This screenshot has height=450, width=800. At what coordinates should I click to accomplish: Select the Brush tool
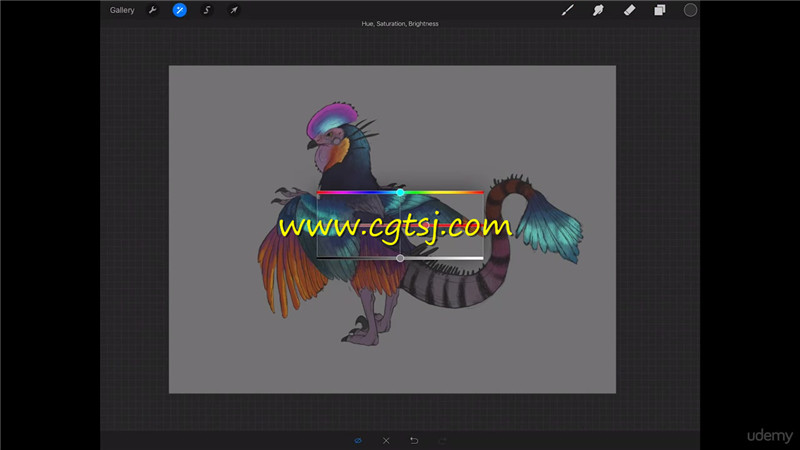(x=567, y=10)
